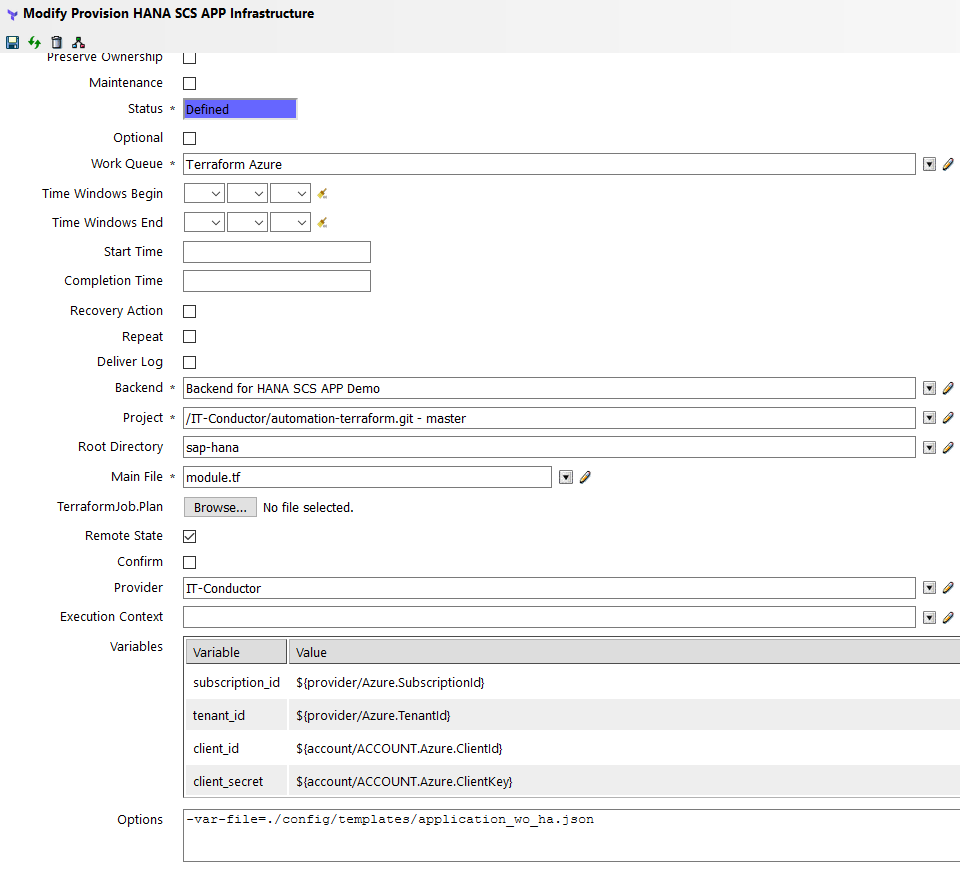
Task: Click into the Start Time field
Action: tap(277, 252)
